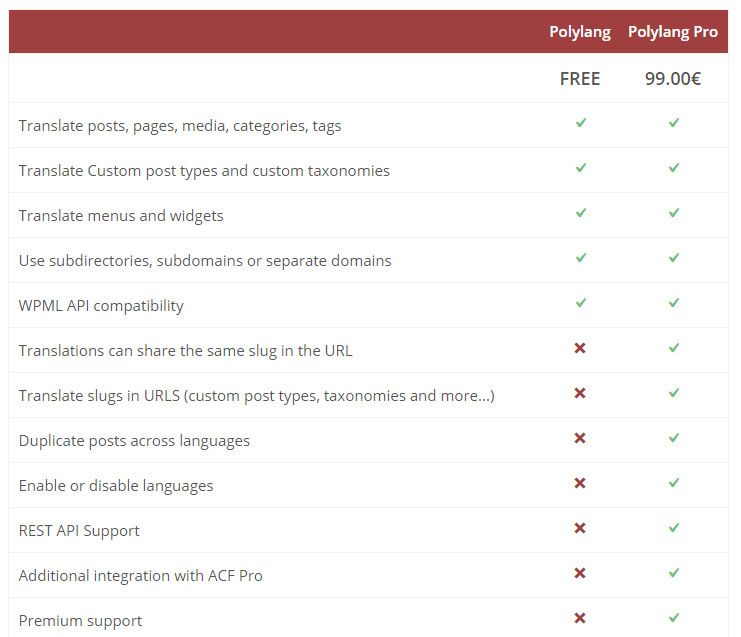Click the 'Premium support' feature label

click(x=80, y=621)
